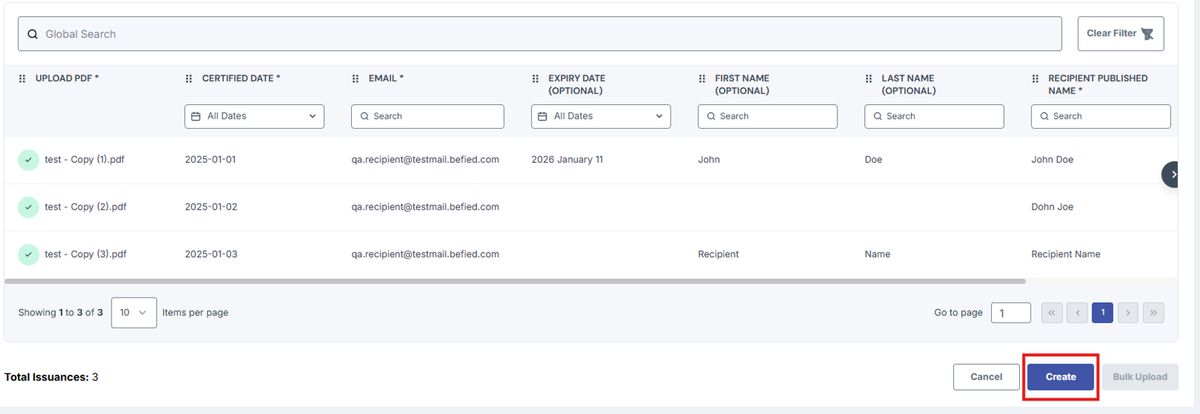
Task: Click the Last Name (Optional) column header
Action: pyautogui.click(x=908, y=84)
